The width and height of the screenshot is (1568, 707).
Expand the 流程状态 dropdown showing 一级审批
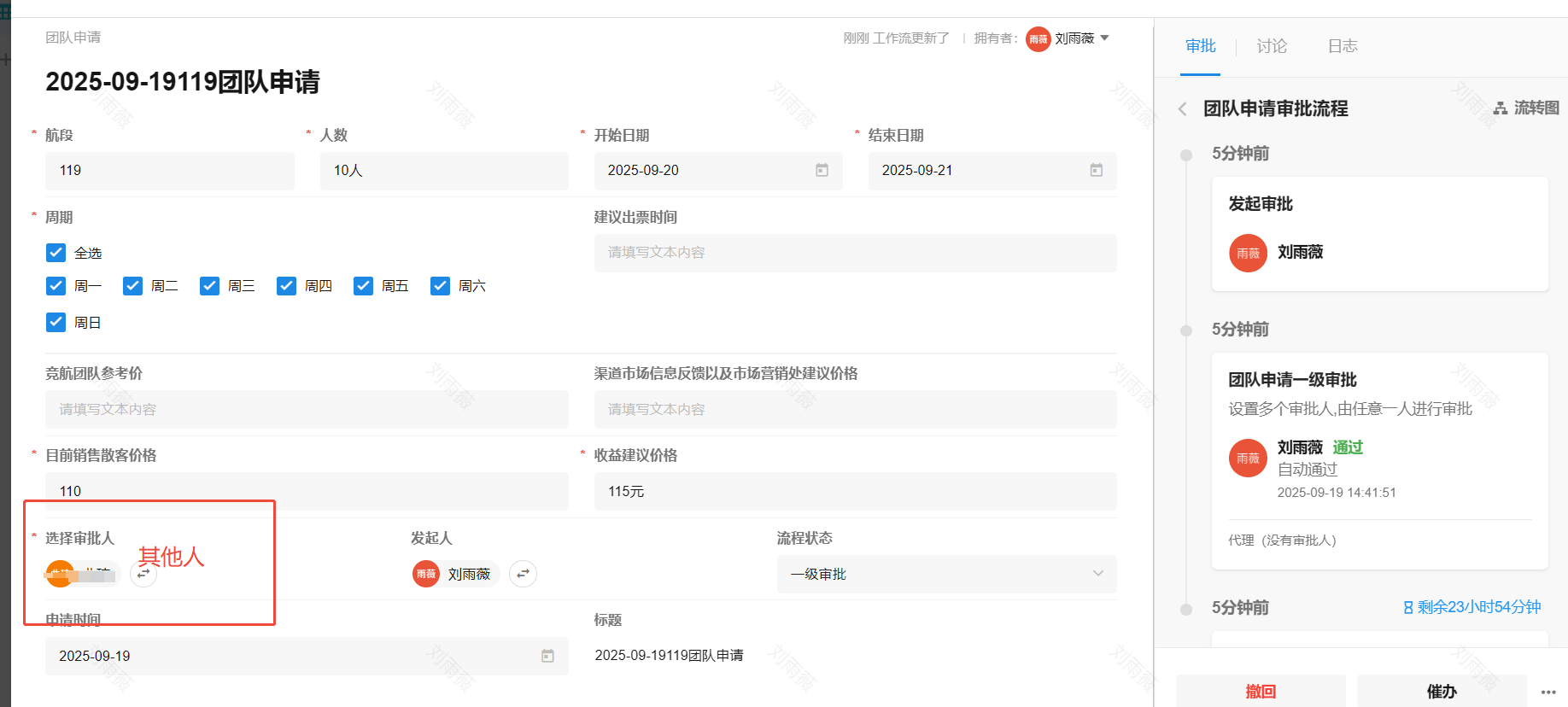(x=946, y=574)
